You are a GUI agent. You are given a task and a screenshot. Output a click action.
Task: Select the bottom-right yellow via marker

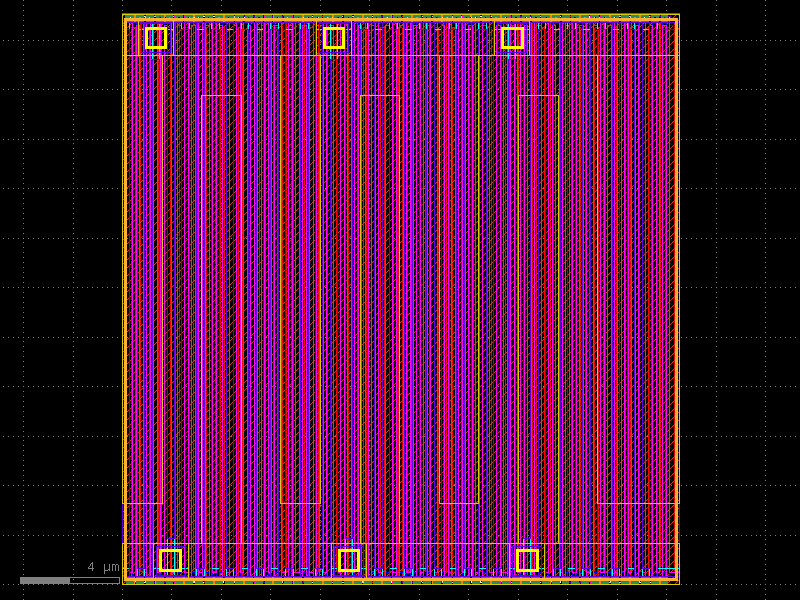click(528, 562)
